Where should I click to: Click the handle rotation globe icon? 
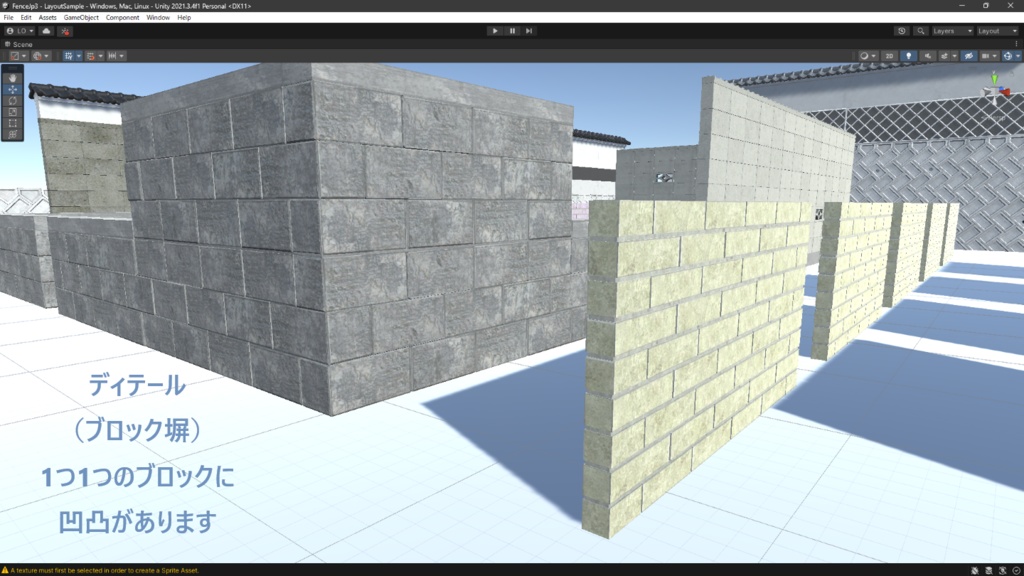[x=37, y=56]
